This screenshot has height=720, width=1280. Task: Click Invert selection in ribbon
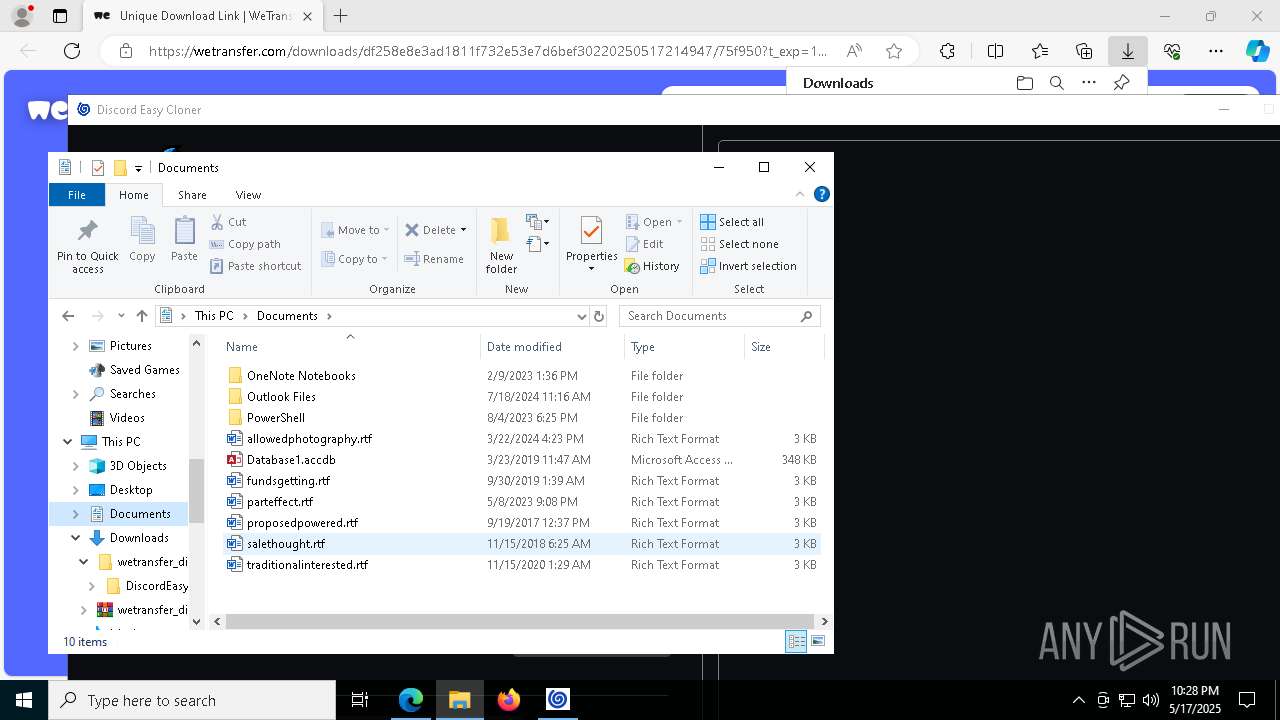click(x=748, y=266)
